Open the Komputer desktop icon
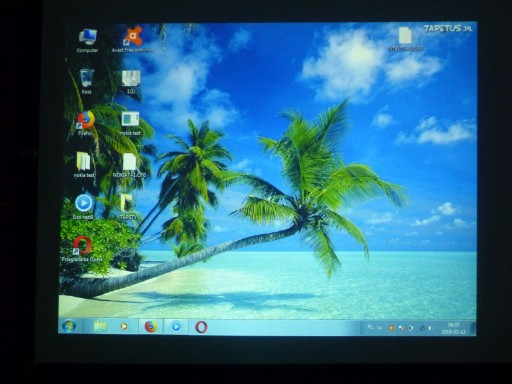Screen dimensions: 512x384 pos(87,41)
